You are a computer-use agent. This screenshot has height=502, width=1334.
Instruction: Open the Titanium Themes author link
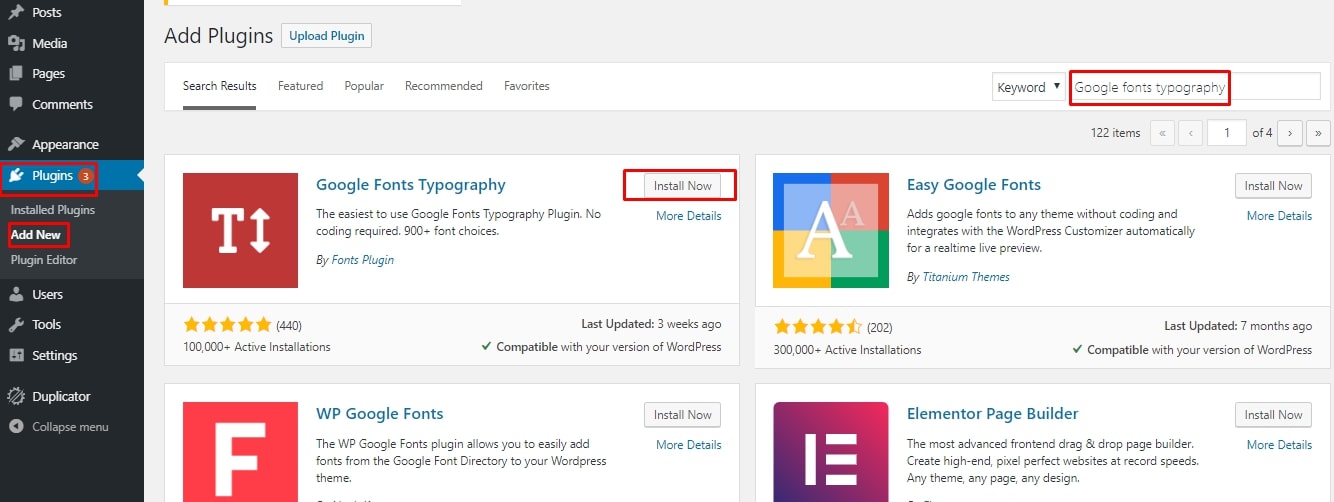[966, 277]
